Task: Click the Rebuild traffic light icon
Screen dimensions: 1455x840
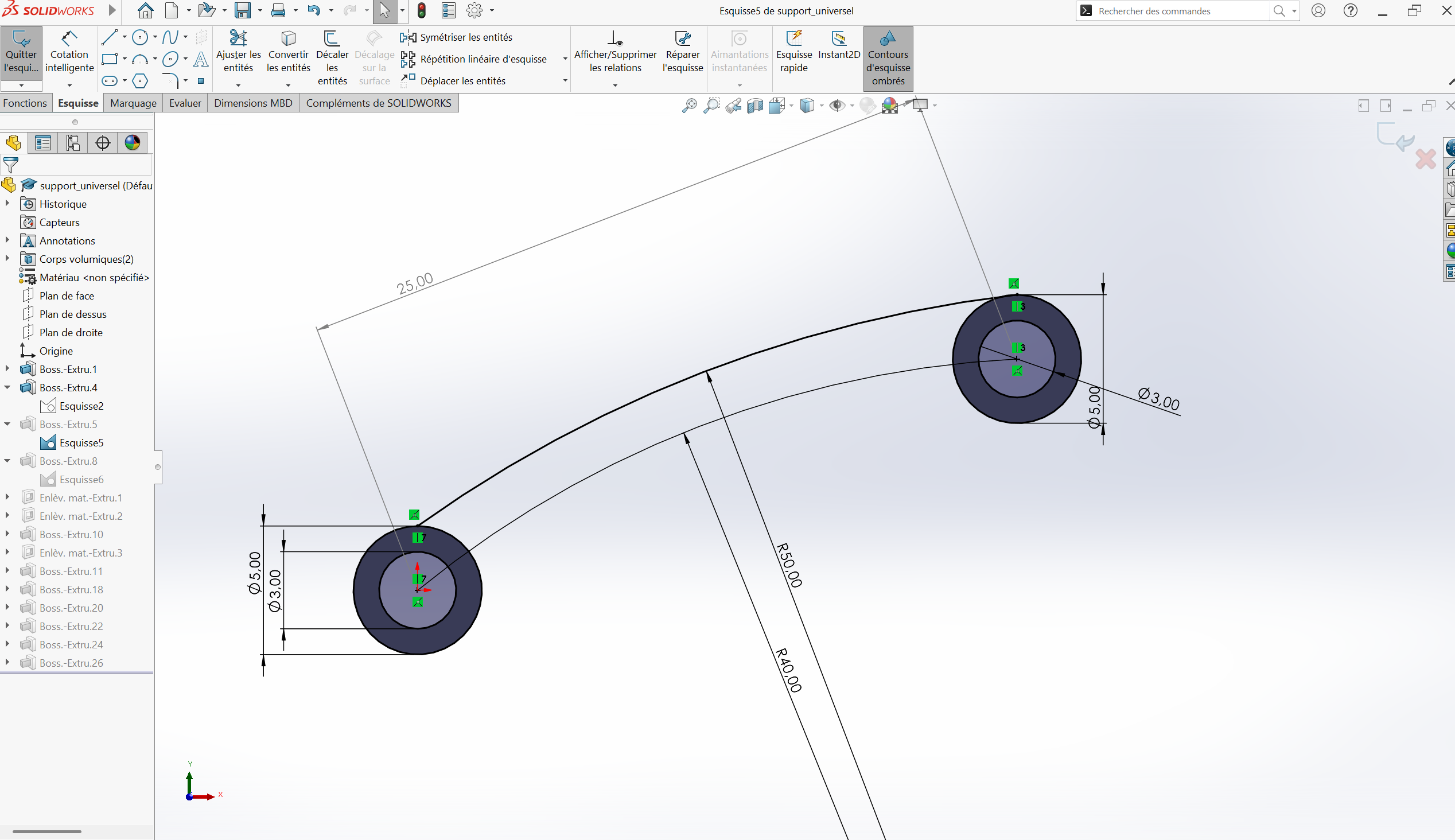Action: click(422, 10)
